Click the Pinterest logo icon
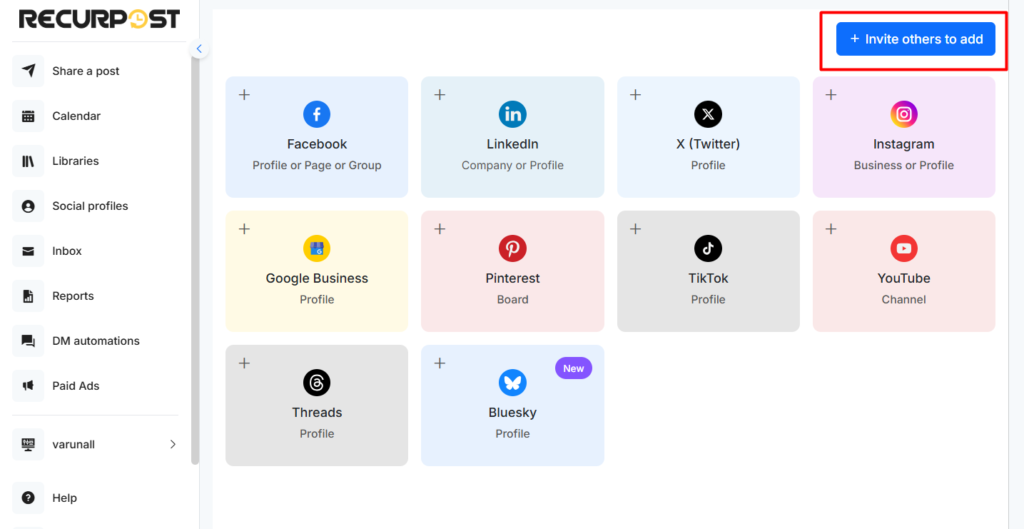1024x529 pixels. click(513, 248)
